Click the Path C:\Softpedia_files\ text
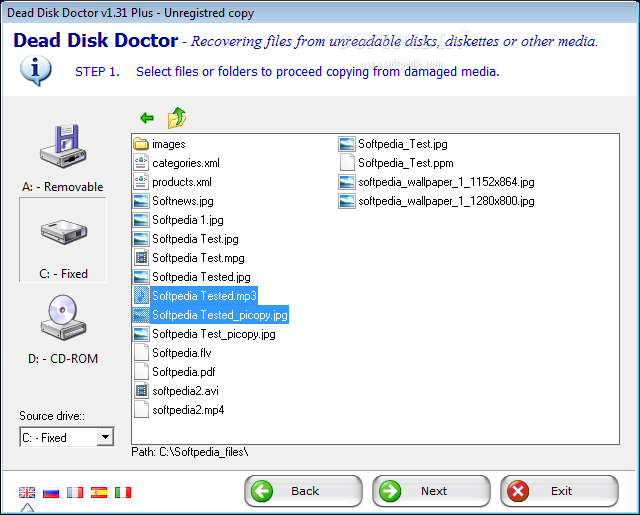640x515 pixels. (190, 452)
